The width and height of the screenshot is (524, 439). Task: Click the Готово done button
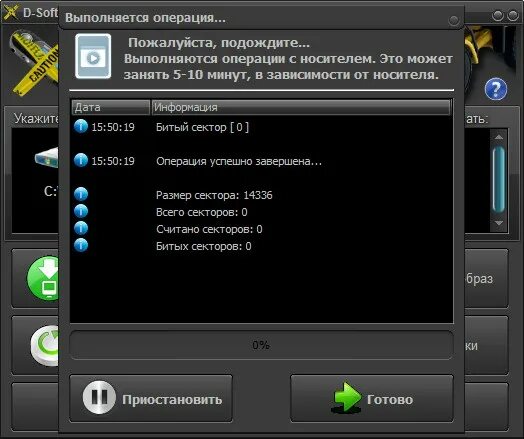[x=372, y=398]
